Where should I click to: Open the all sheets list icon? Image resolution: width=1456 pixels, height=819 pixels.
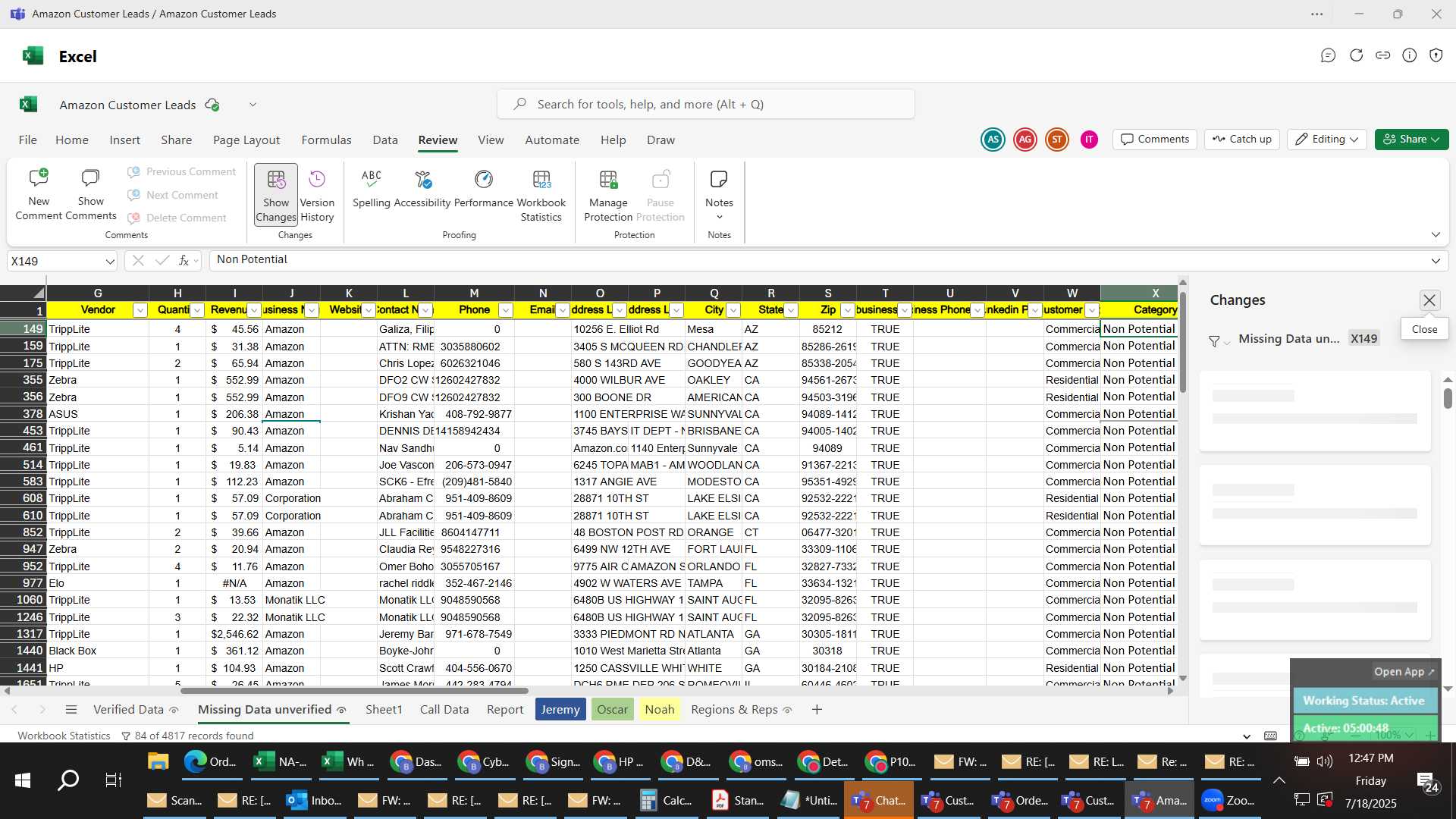point(71,710)
